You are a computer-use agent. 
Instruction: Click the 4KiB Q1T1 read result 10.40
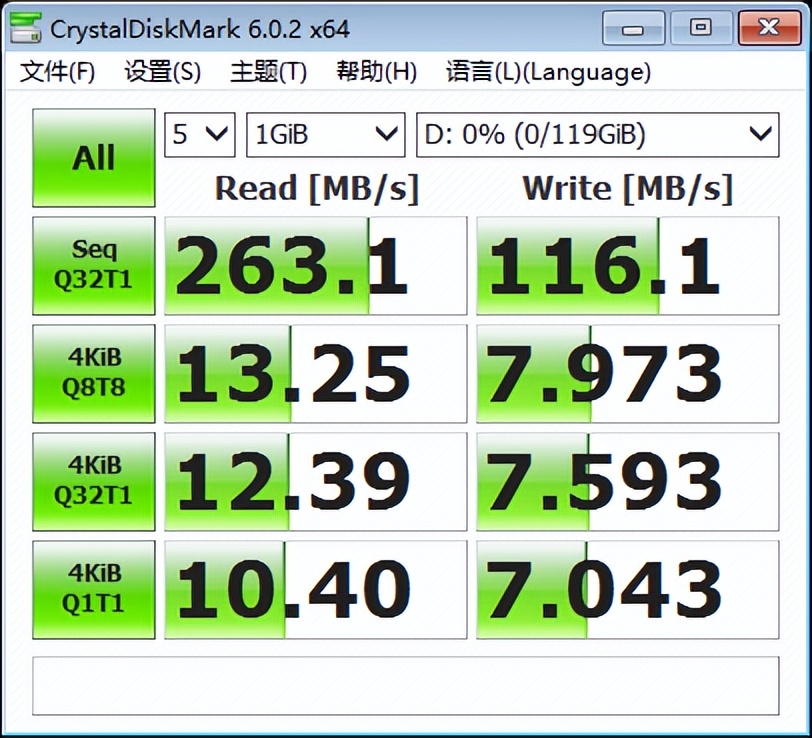315,589
